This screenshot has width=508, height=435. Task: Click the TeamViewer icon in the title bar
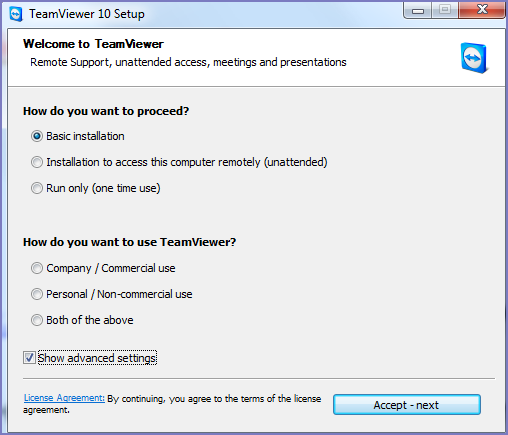[16, 14]
